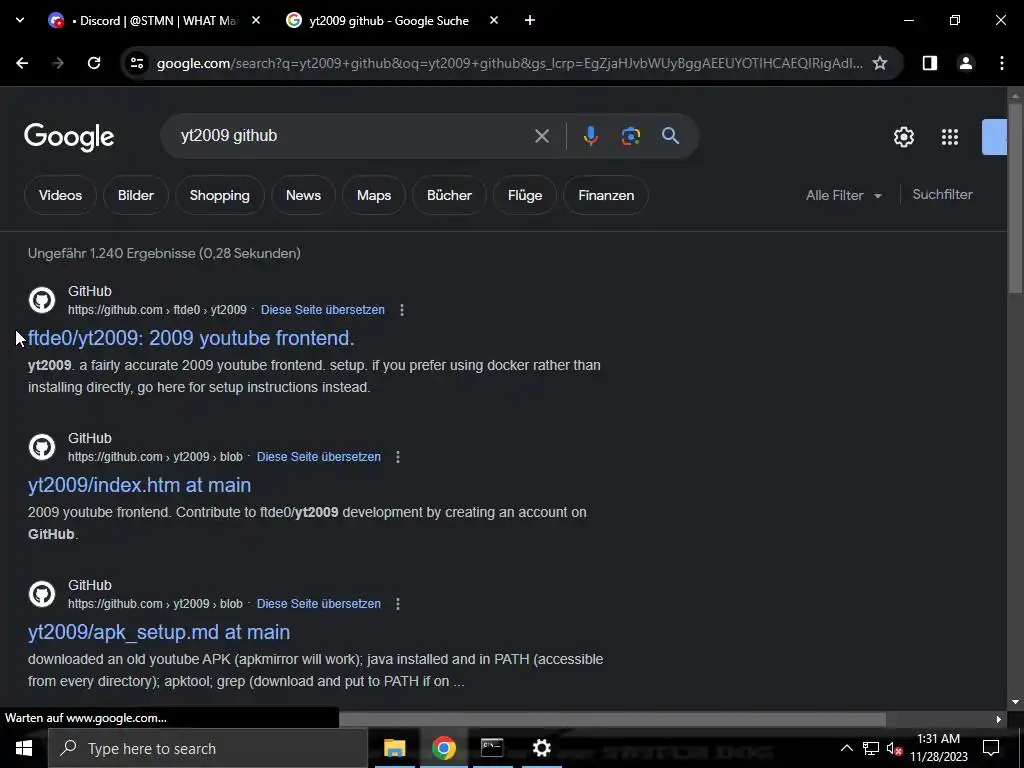Go to Google homepage via logo
This screenshot has height=768, width=1024.
pyautogui.click(x=69, y=137)
